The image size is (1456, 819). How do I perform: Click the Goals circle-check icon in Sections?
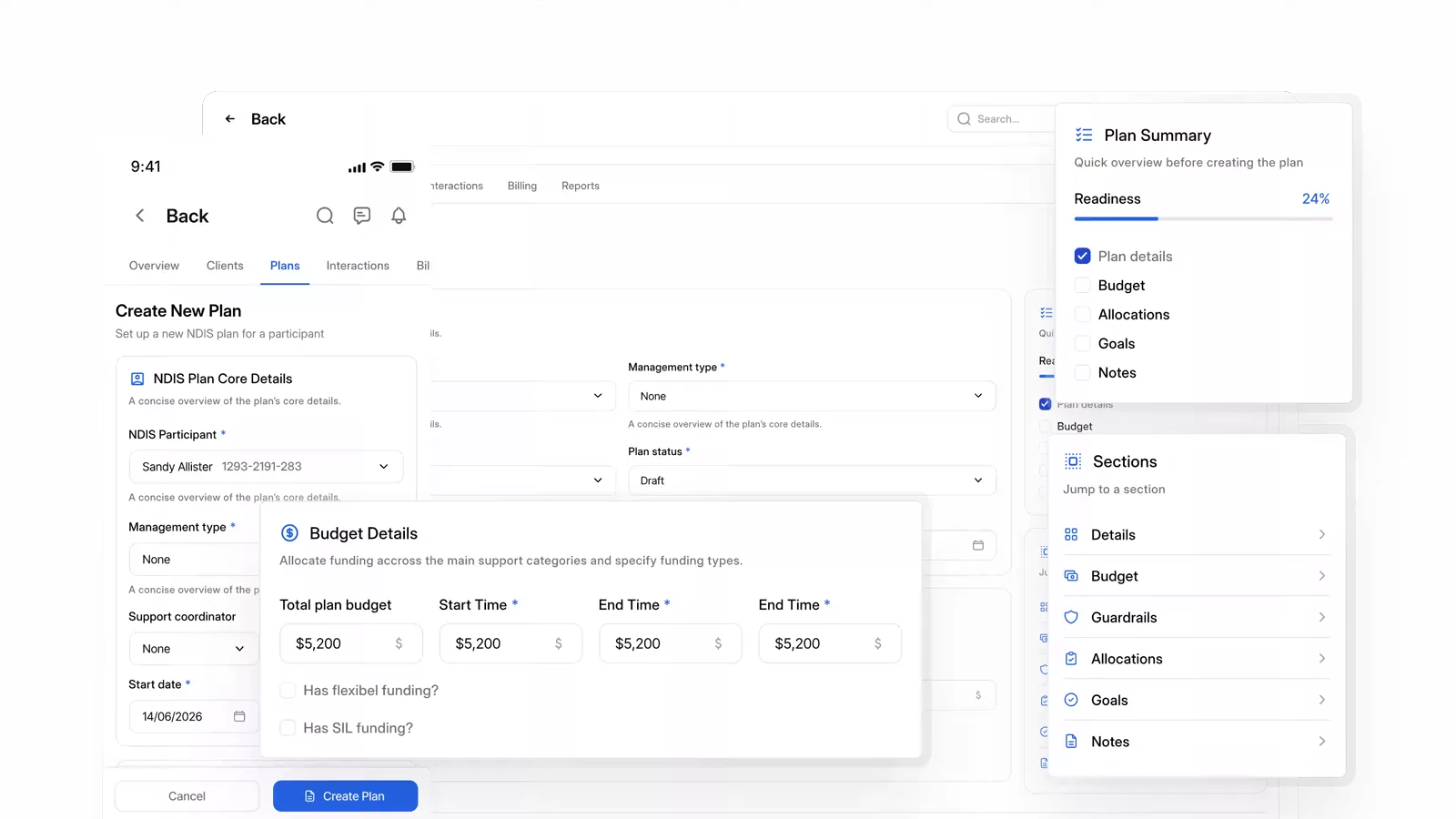(1071, 700)
